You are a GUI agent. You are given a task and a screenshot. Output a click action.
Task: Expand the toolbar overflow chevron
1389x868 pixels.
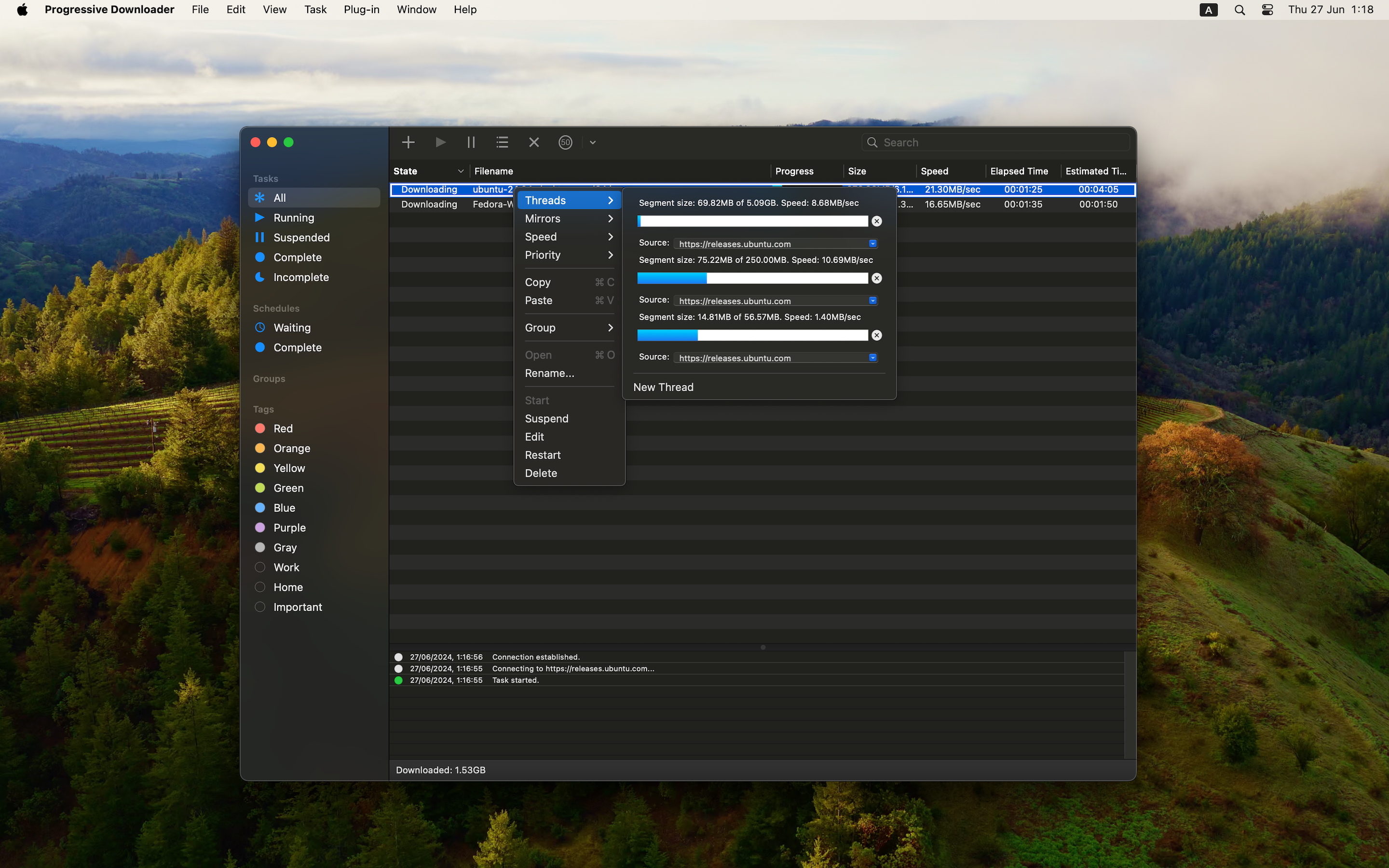tap(593, 142)
